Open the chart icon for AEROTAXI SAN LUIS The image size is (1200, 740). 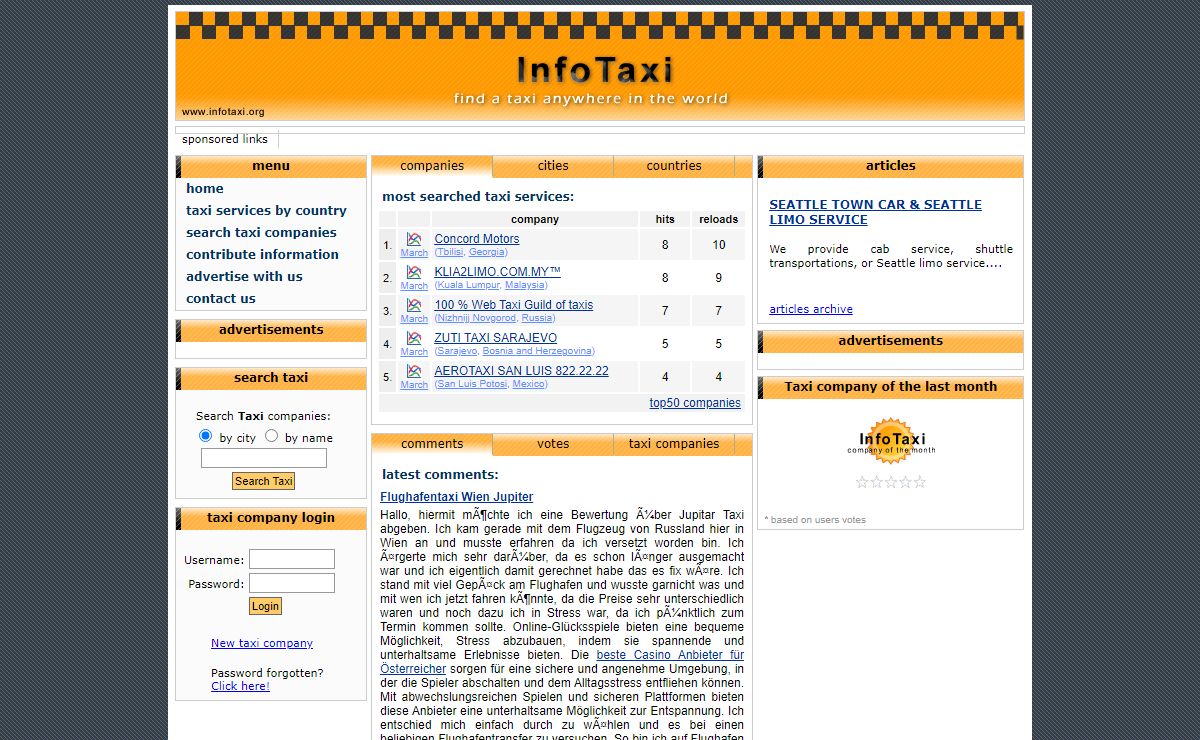414,371
